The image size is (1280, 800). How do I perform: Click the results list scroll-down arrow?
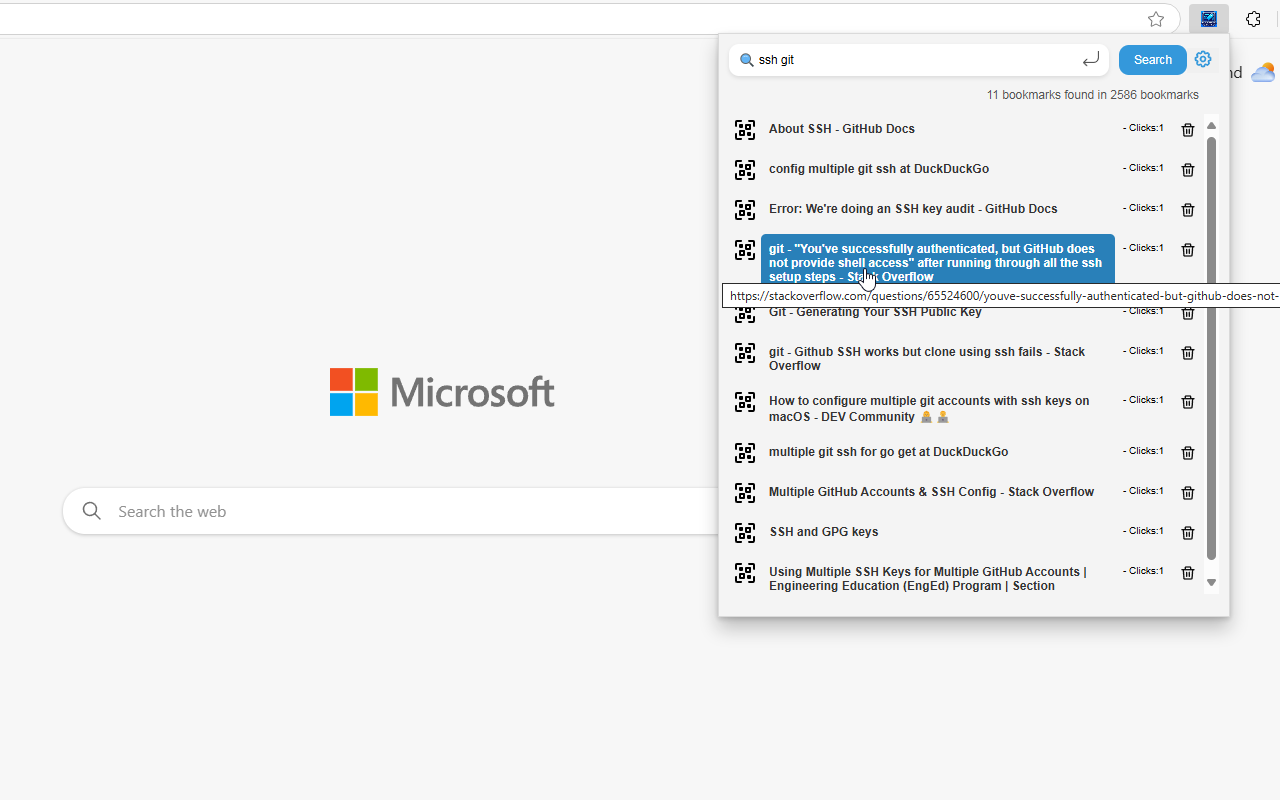pyautogui.click(x=1211, y=582)
